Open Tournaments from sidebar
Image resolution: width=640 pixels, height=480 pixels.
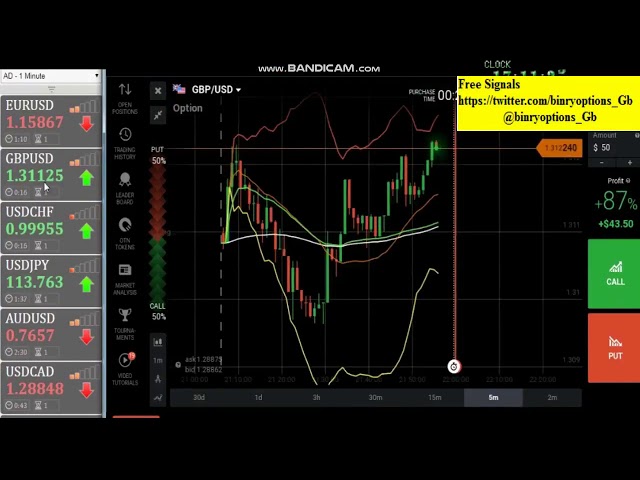click(125, 322)
